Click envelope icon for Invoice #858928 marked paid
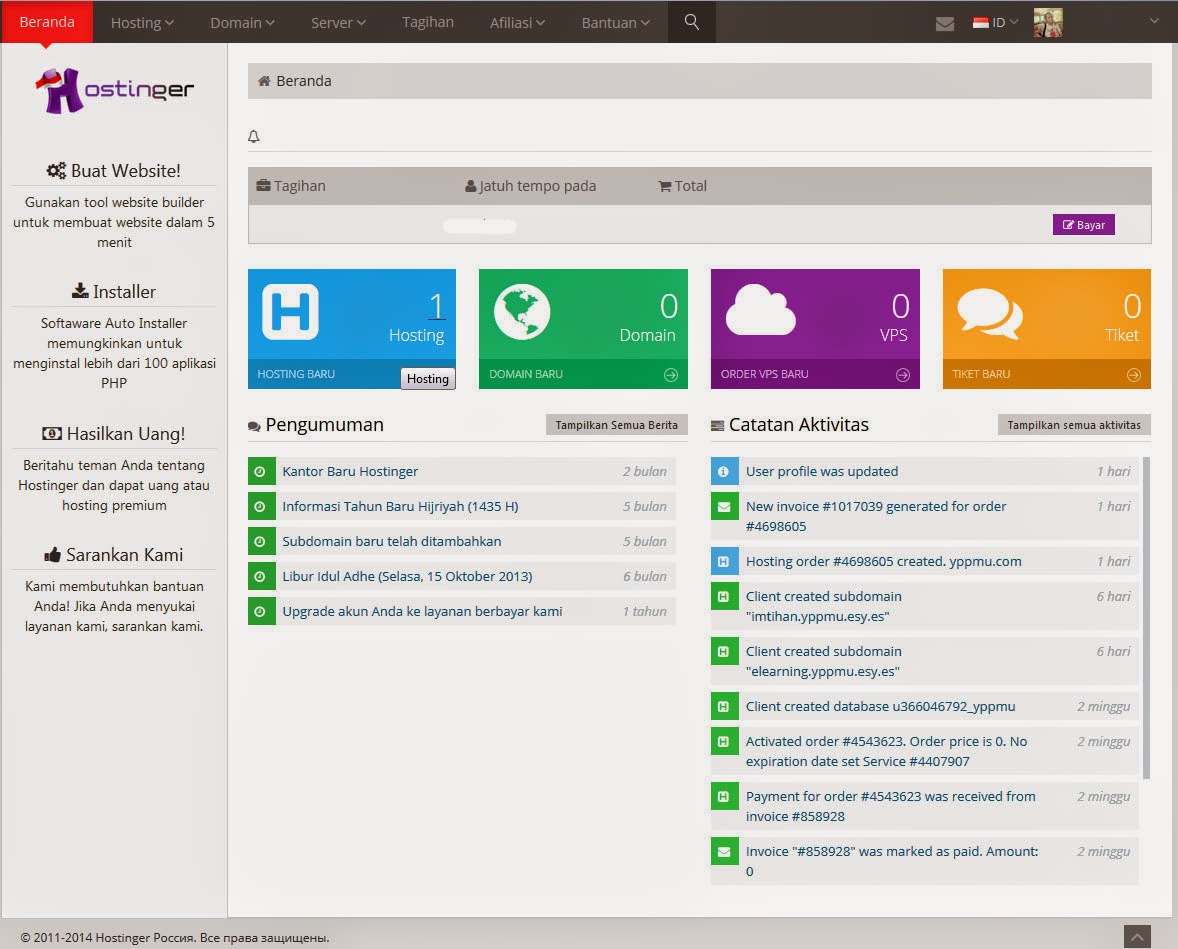The width and height of the screenshot is (1178, 949). (x=724, y=851)
